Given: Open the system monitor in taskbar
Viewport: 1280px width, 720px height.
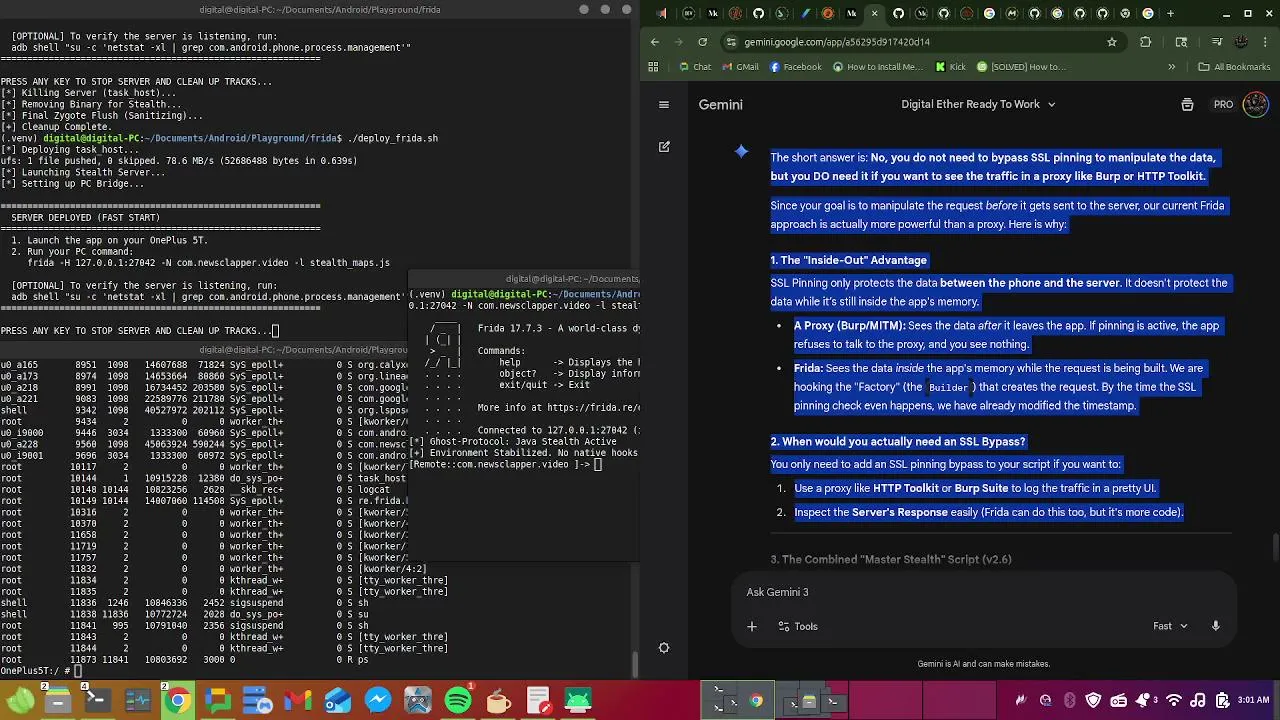Looking at the screenshot, I should (x=138, y=700).
